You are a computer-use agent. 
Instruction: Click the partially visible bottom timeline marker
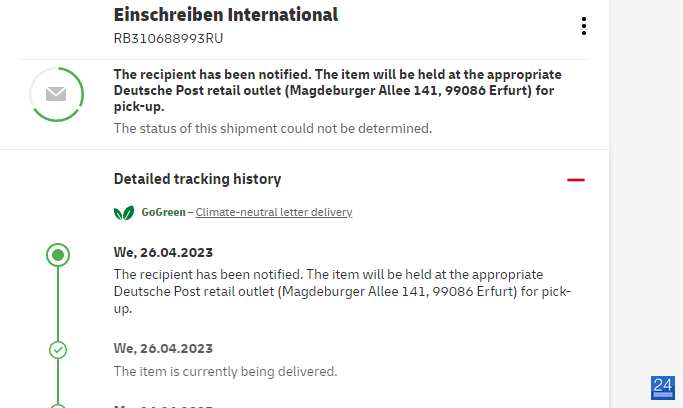tap(58, 406)
